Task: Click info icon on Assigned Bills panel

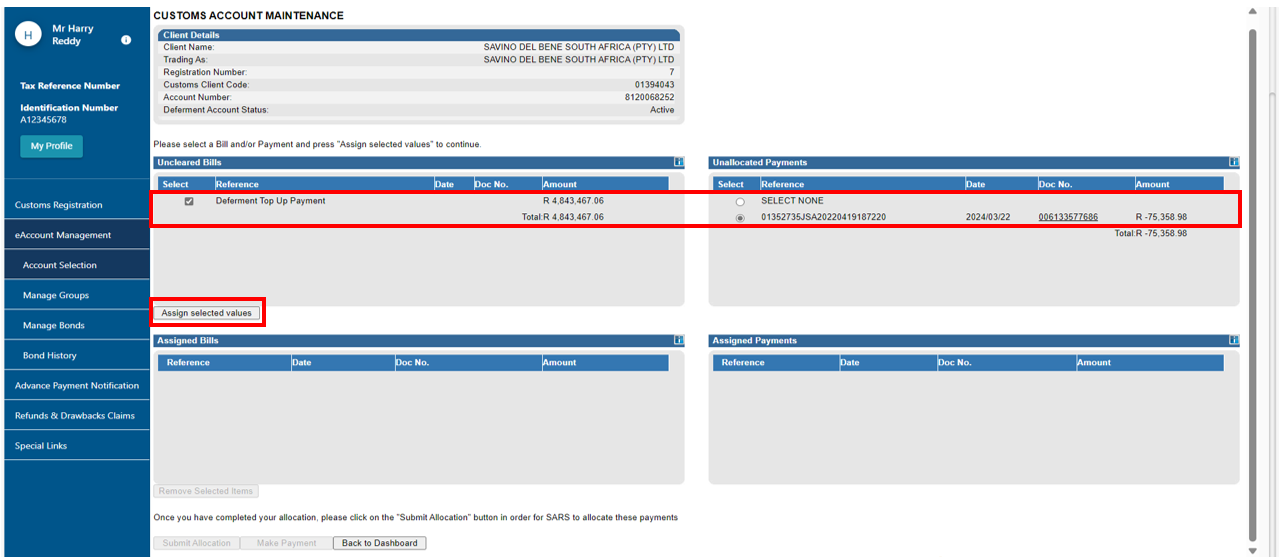Action: [678, 341]
